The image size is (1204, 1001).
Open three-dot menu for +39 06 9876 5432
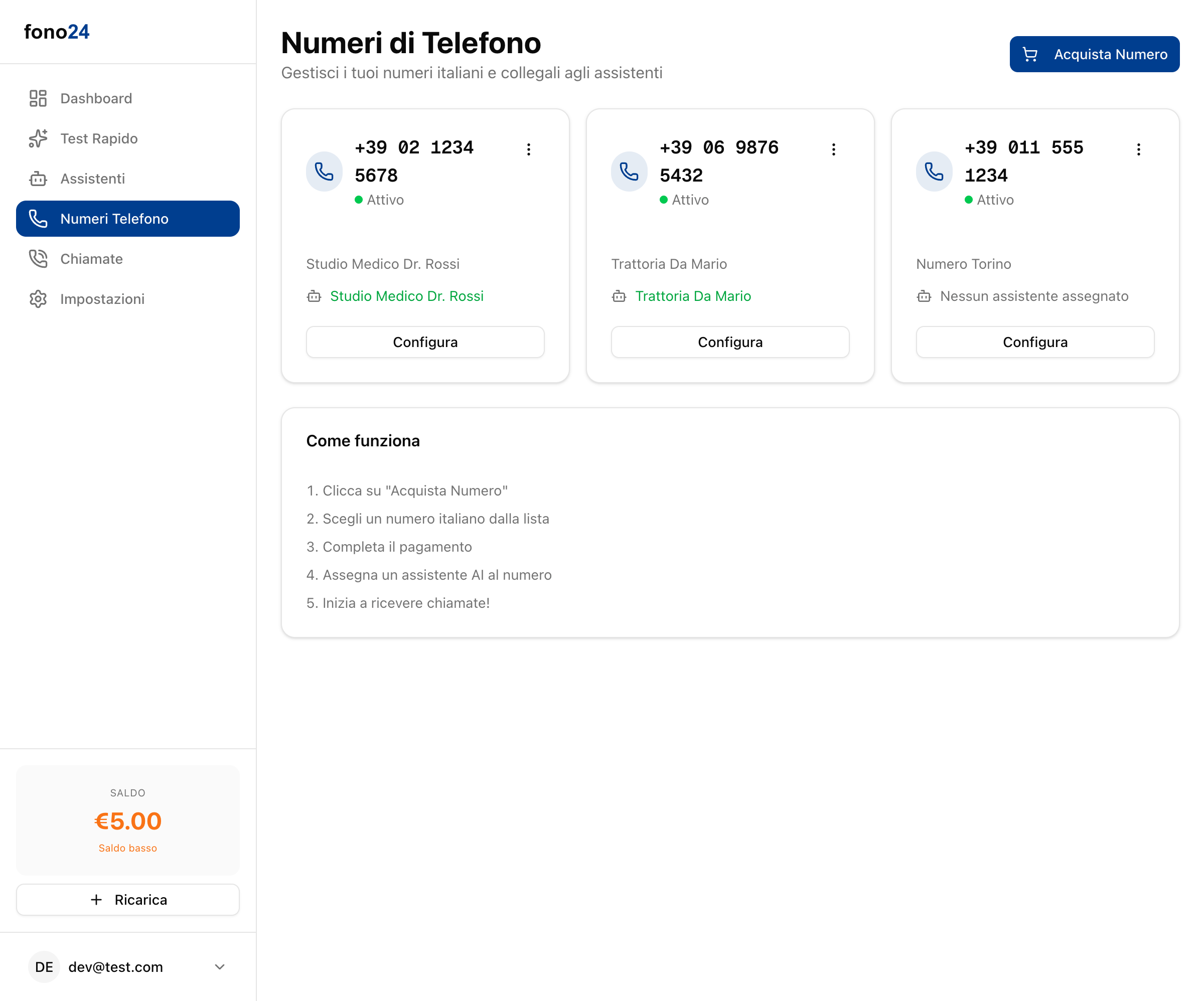(x=834, y=149)
